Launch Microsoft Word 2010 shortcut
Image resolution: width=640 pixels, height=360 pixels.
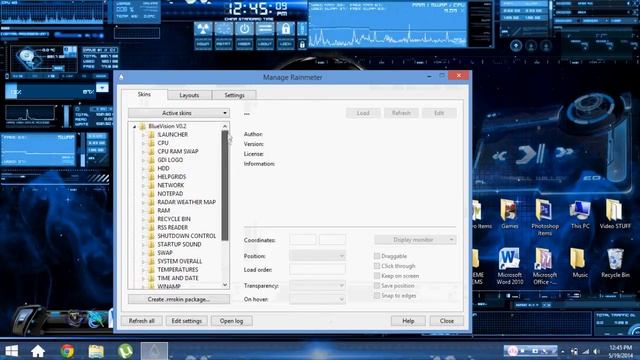tap(509, 266)
